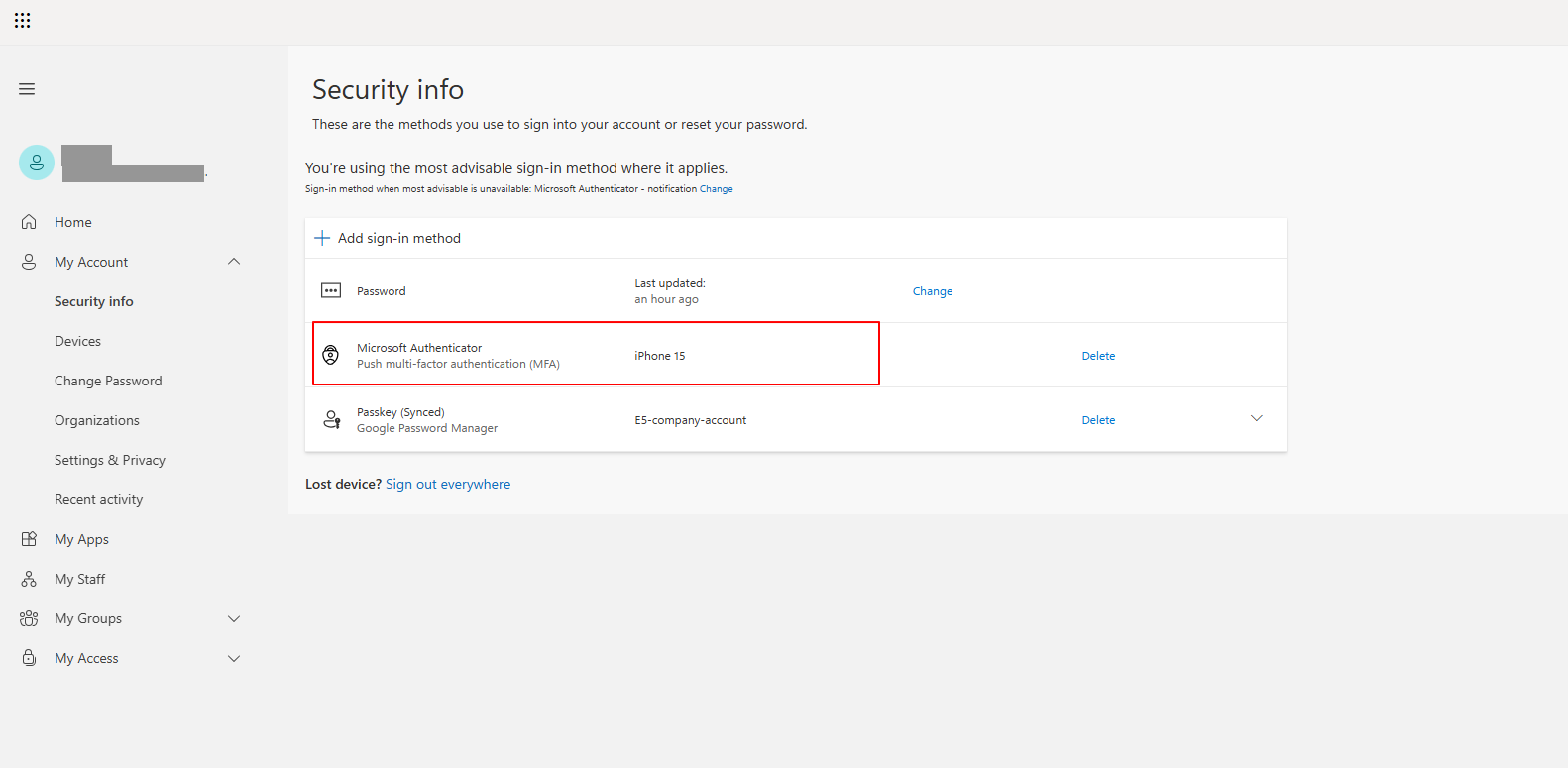
Task: Open Organizations in the sidebar
Action: tap(97, 420)
